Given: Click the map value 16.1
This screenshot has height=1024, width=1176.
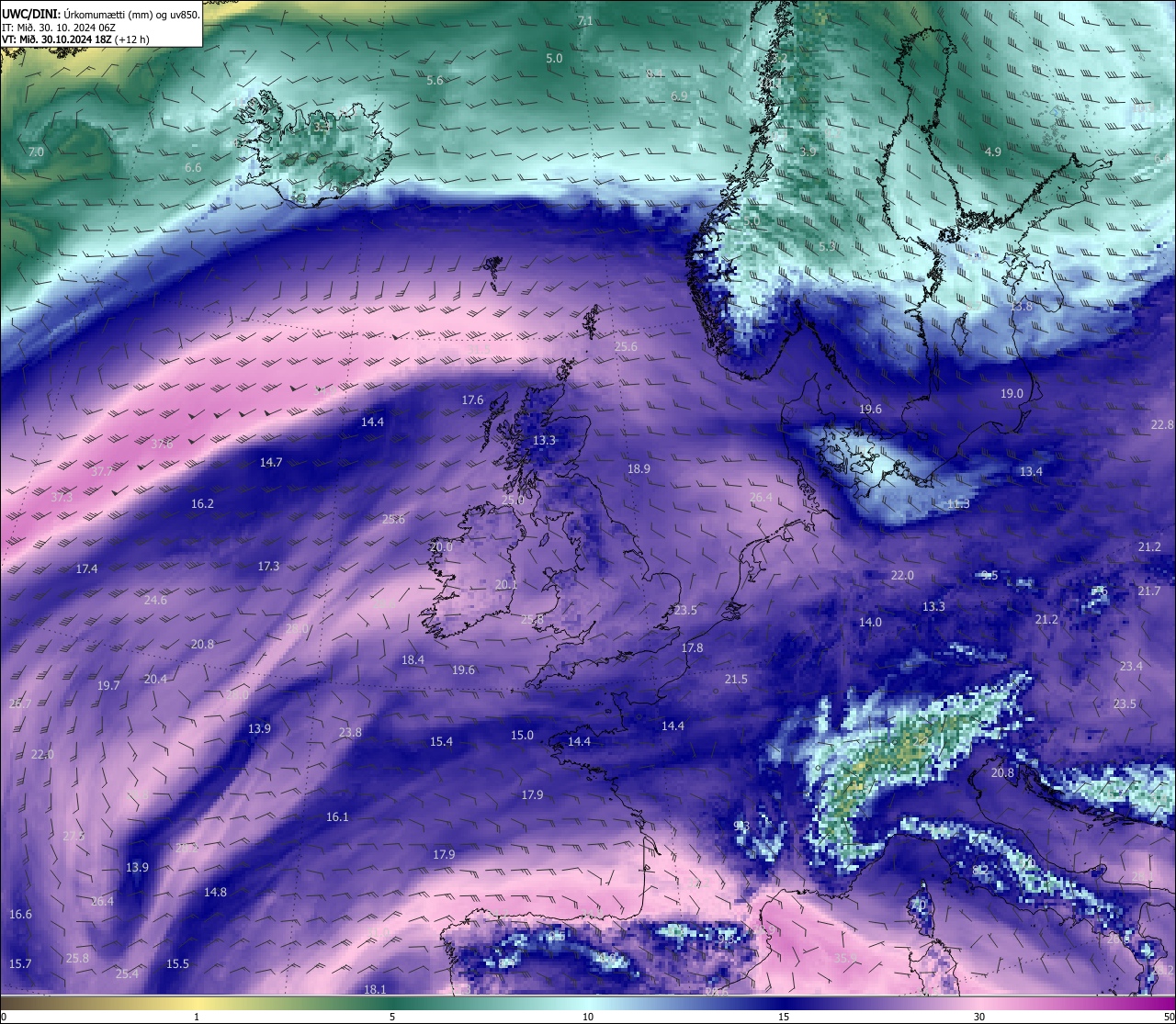Looking at the screenshot, I should [x=337, y=817].
